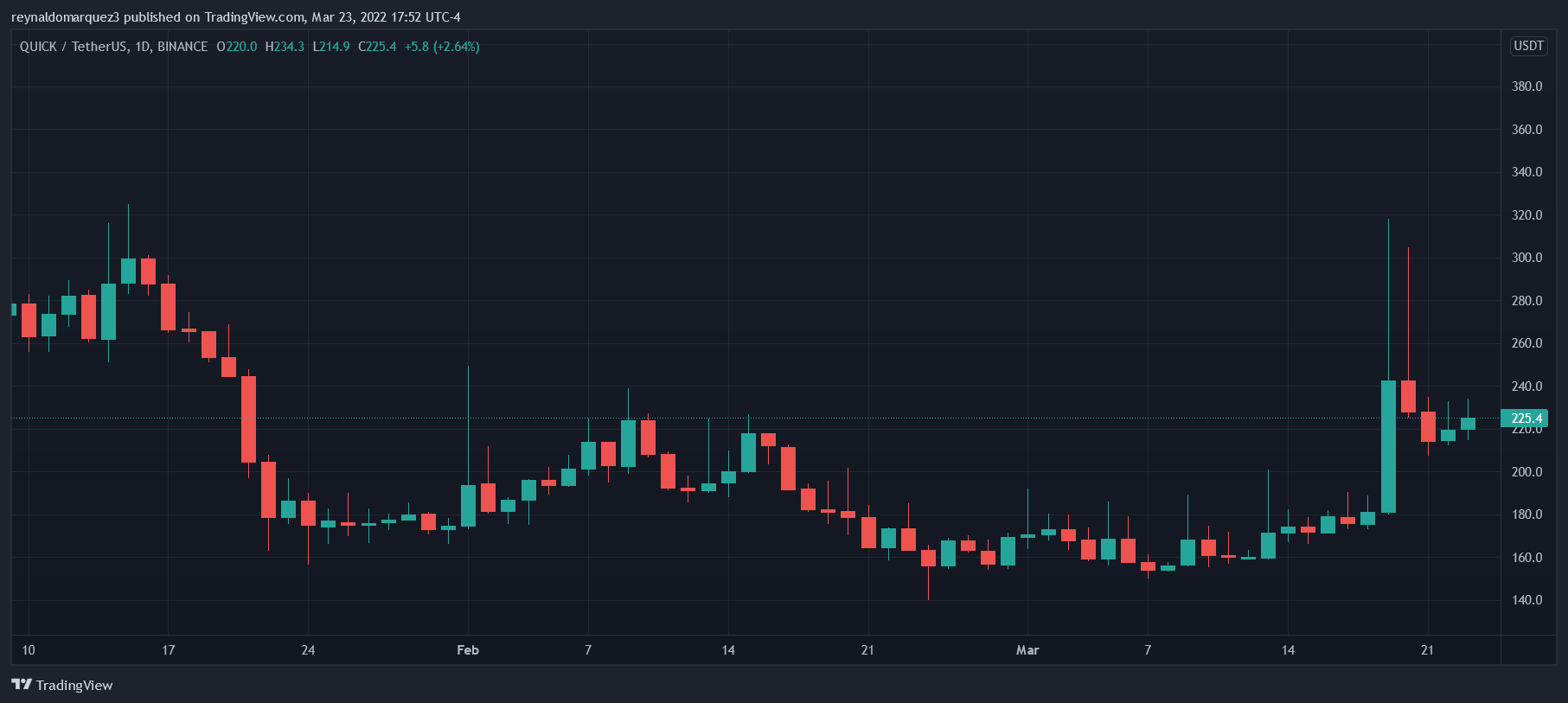This screenshot has height=703, width=1568.
Task: Click the published-by header text
Action: pyautogui.click(x=236, y=17)
